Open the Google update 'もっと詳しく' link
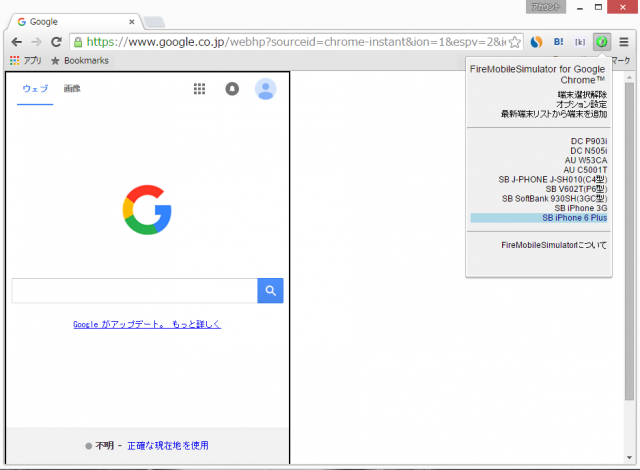This screenshot has width=640, height=470. tap(147, 324)
